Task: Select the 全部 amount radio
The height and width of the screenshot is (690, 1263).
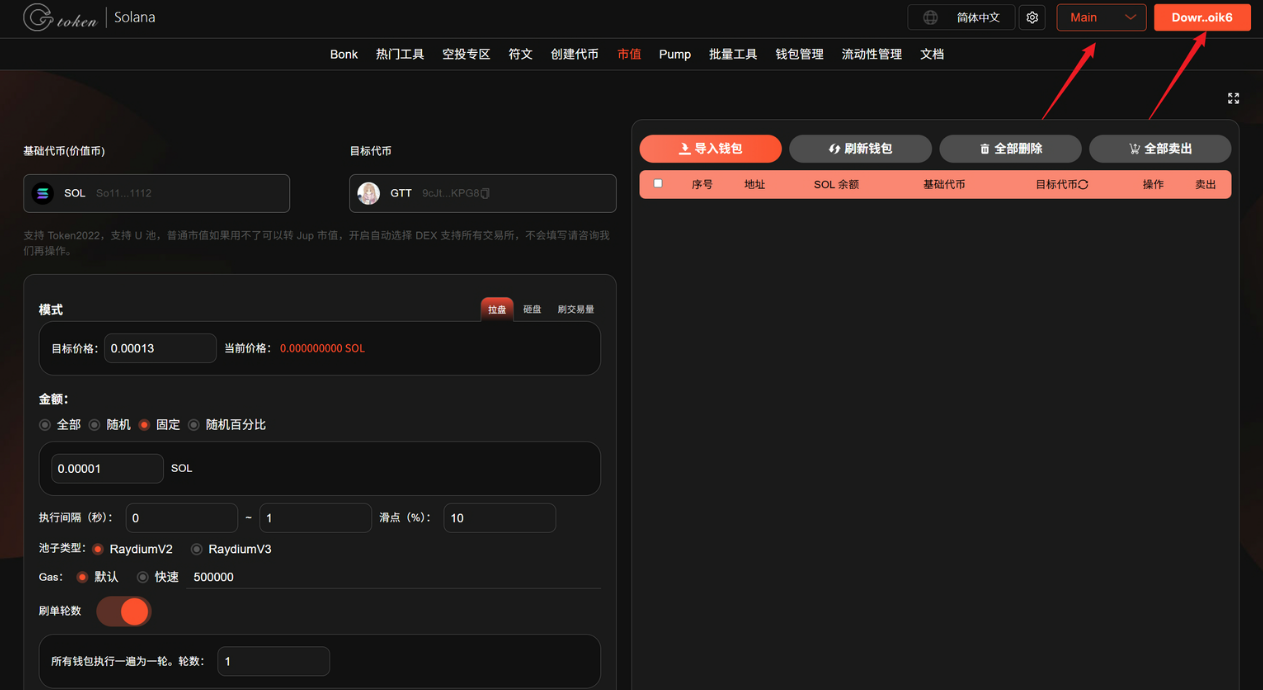Action: (x=45, y=425)
